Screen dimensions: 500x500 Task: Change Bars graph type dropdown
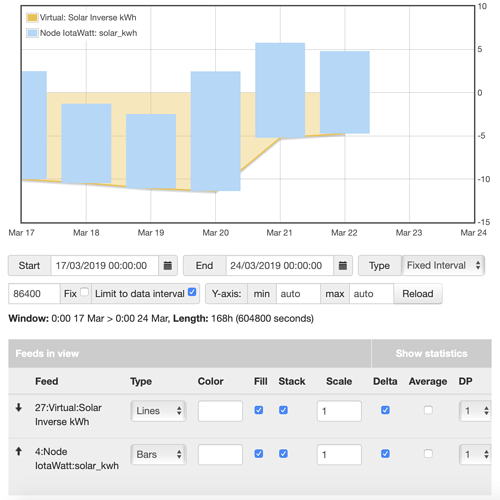(158, 454)
